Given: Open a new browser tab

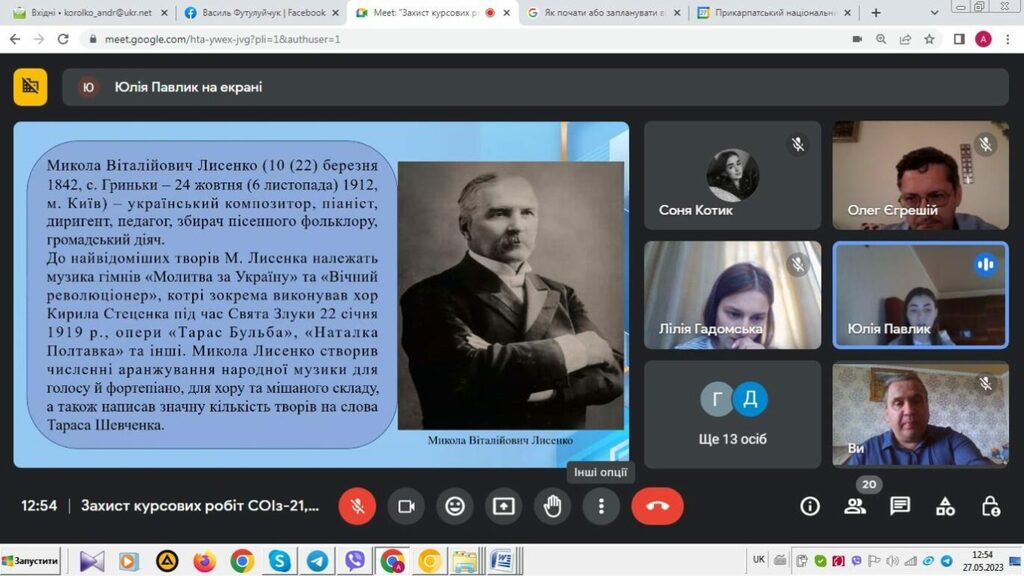Looking at the screenshot, I should (877, 13).
